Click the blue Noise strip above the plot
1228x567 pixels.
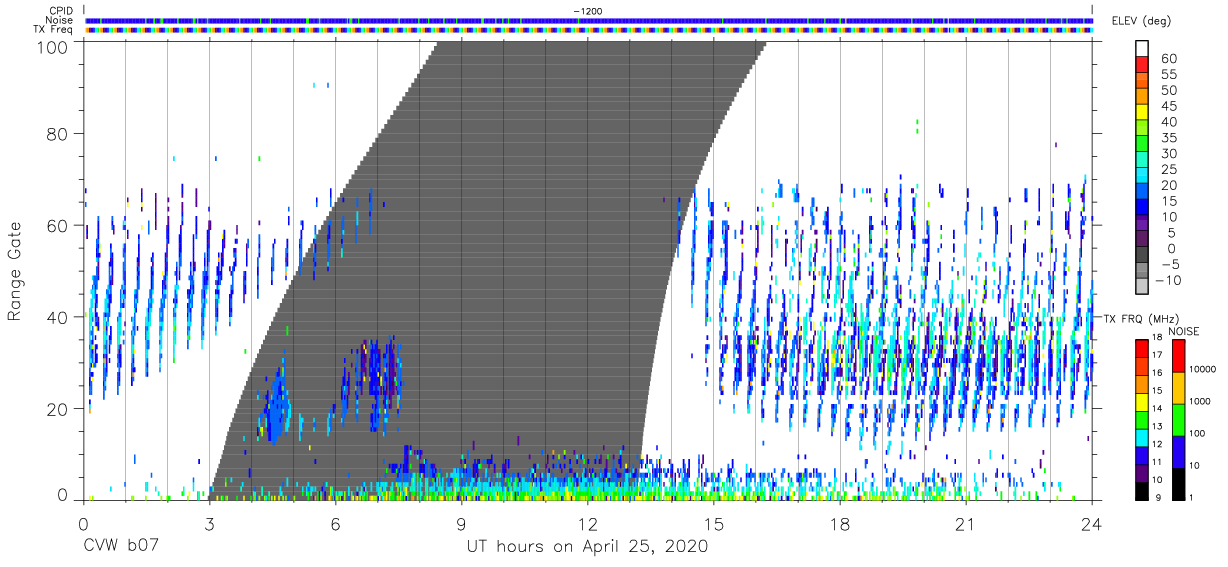point(589,20)
